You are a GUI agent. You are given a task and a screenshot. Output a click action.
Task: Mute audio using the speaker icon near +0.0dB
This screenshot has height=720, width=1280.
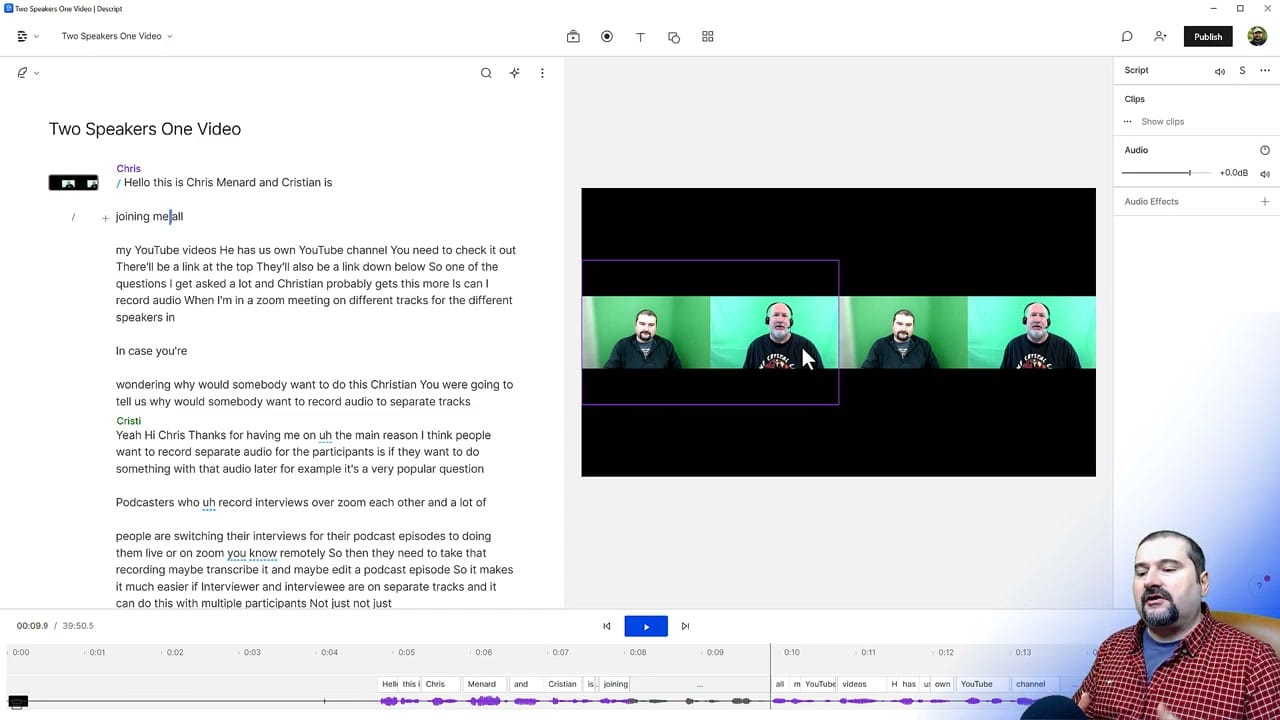1265,173
